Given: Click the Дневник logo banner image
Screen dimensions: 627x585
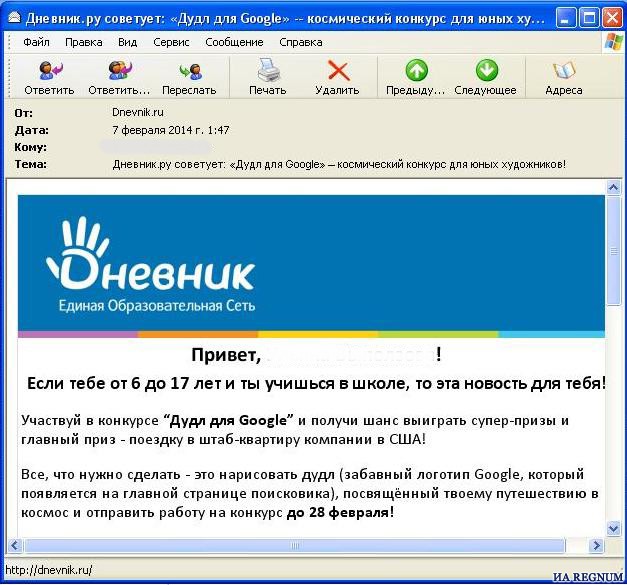Looking at the screenshot, I should pyautogui.click(x=311, y=266).
